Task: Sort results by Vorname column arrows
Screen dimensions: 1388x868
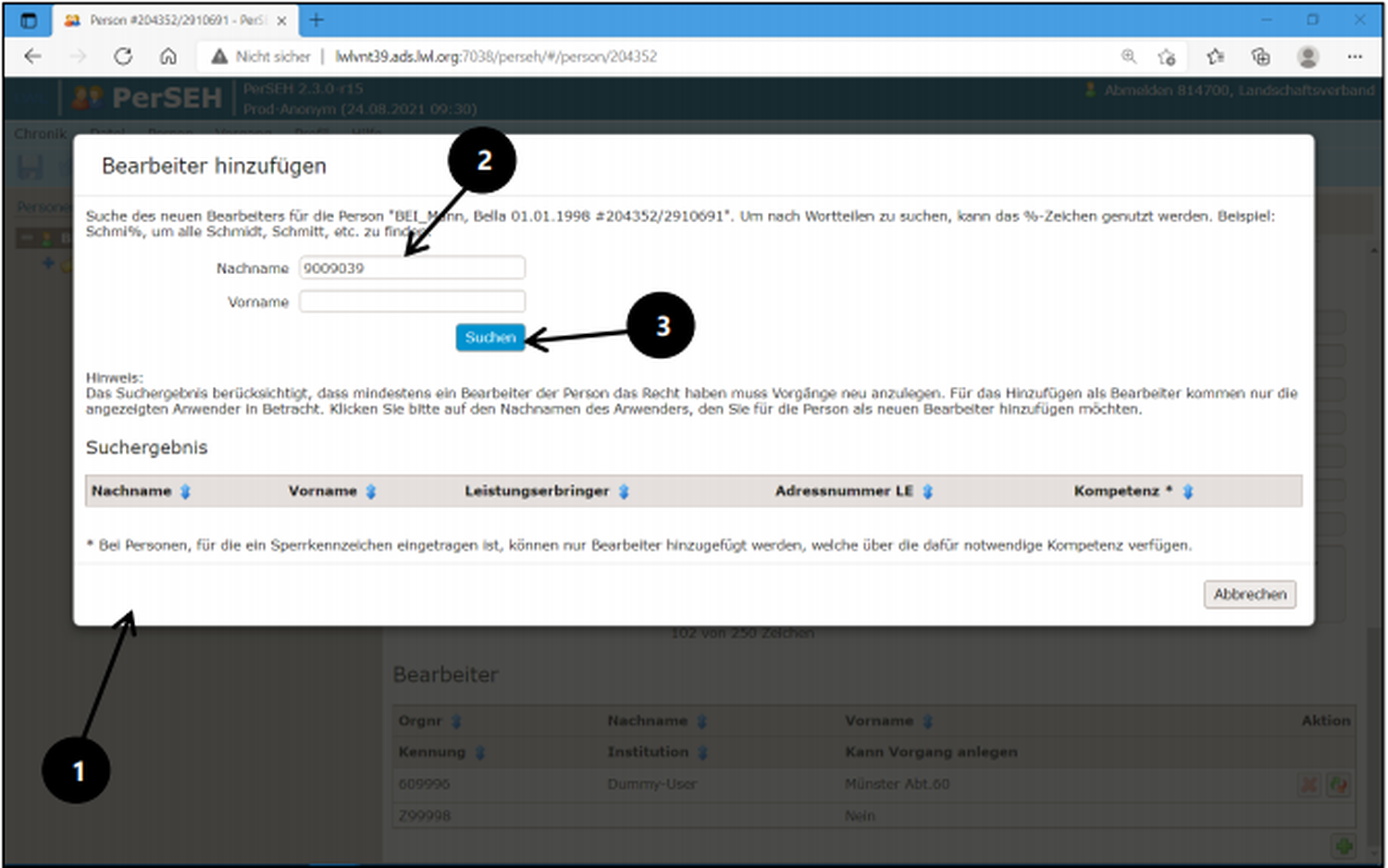Action: point(371,491)
